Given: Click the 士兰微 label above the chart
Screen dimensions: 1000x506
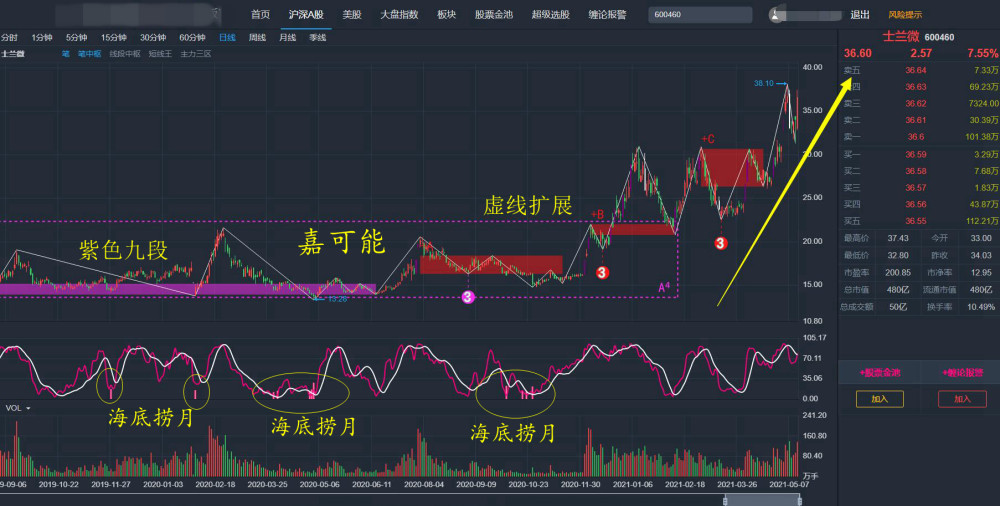Looking at the screenshot, I should point(13,54).
